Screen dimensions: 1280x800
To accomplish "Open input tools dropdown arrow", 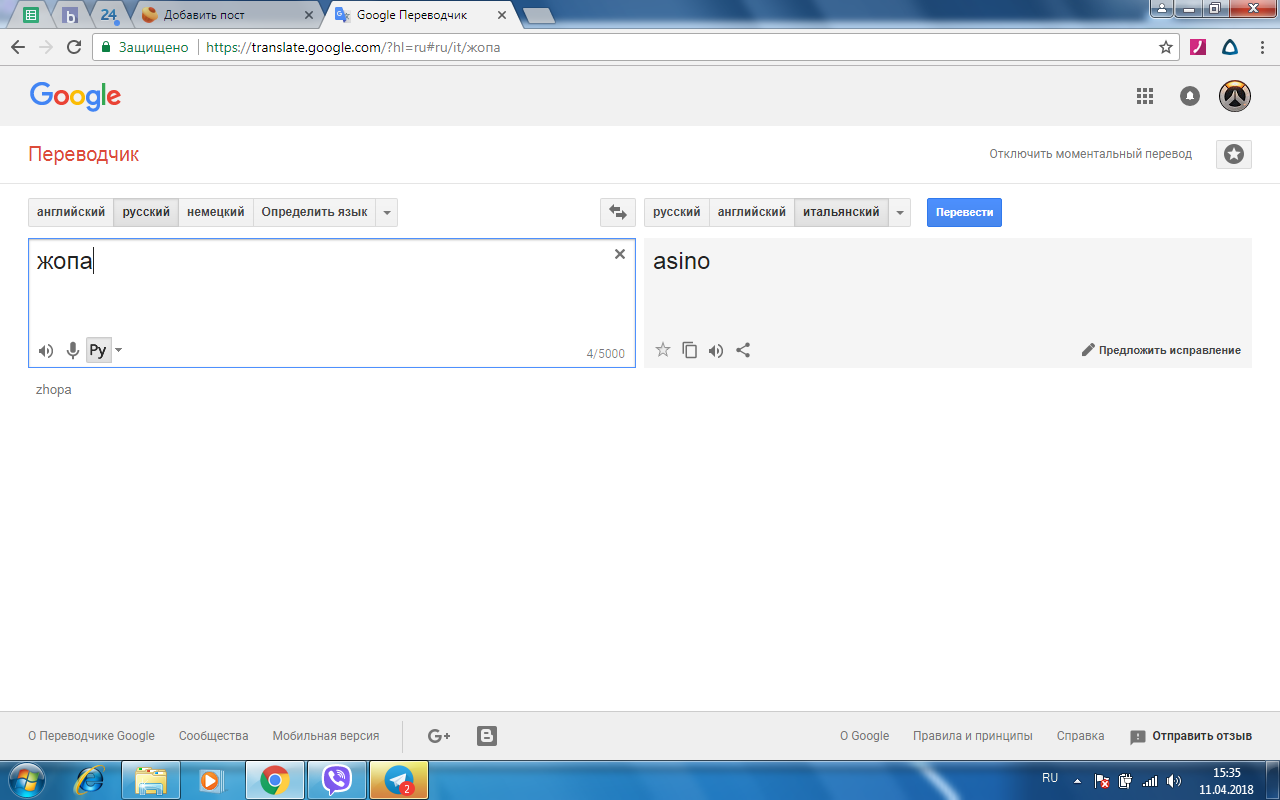I will click(x=119, y=350).
